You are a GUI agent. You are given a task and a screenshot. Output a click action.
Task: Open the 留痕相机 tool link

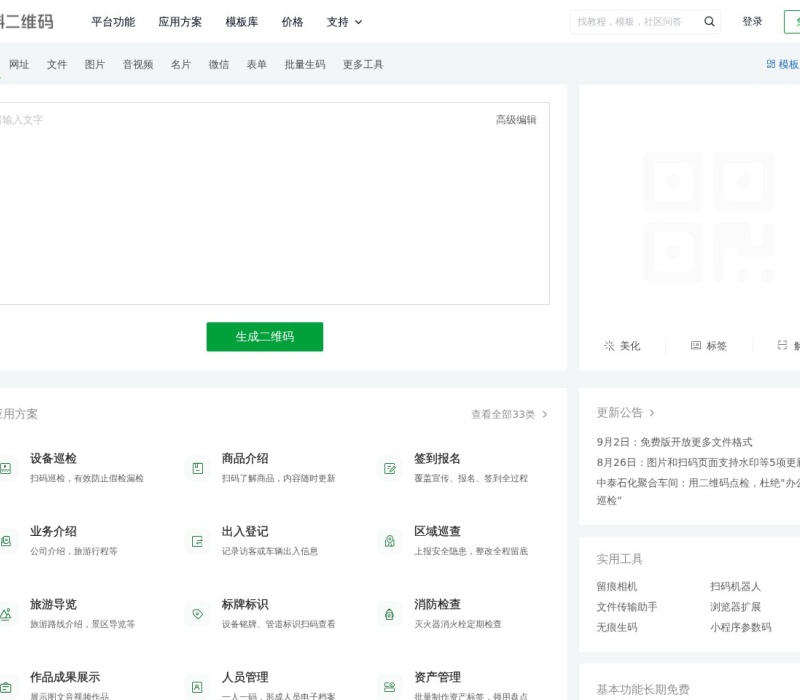pyautogui.click(x=617, y=586)
